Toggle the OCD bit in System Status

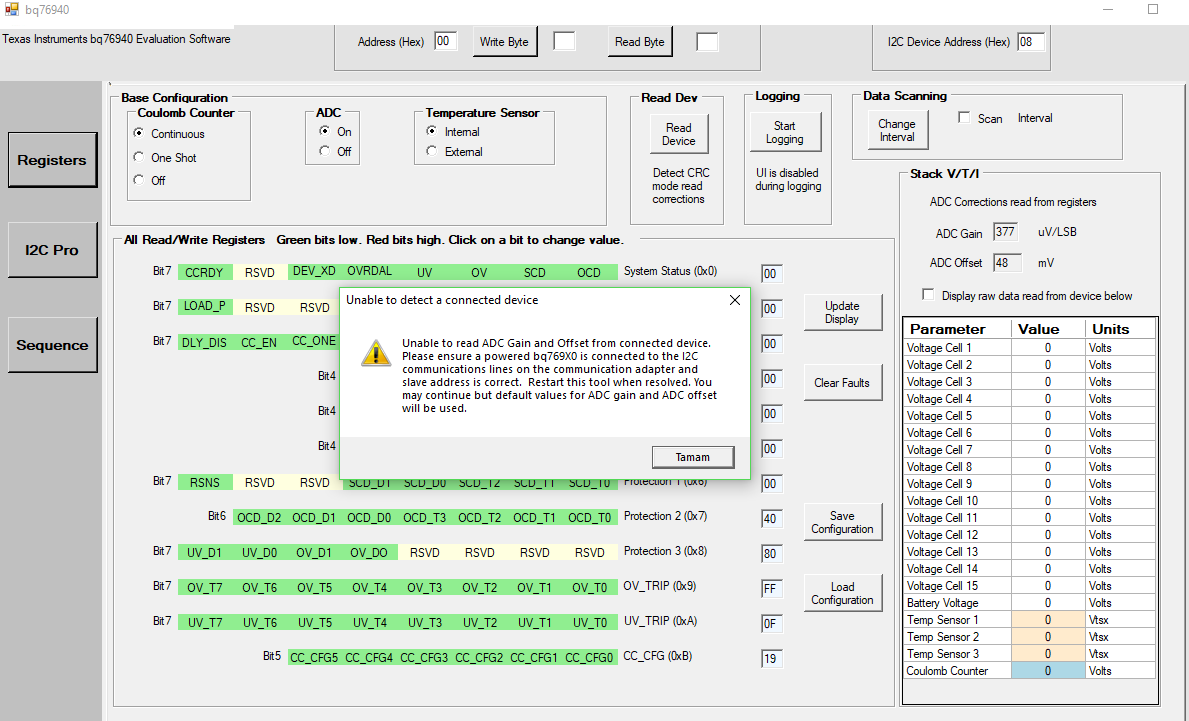pyautogui.click(x=589, y=272)
